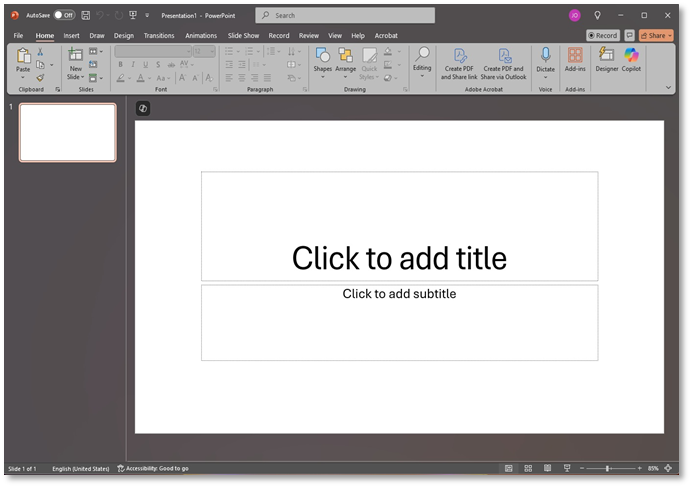Select slide 1 thumbnail
691x487 pixels.
[68, 132]
